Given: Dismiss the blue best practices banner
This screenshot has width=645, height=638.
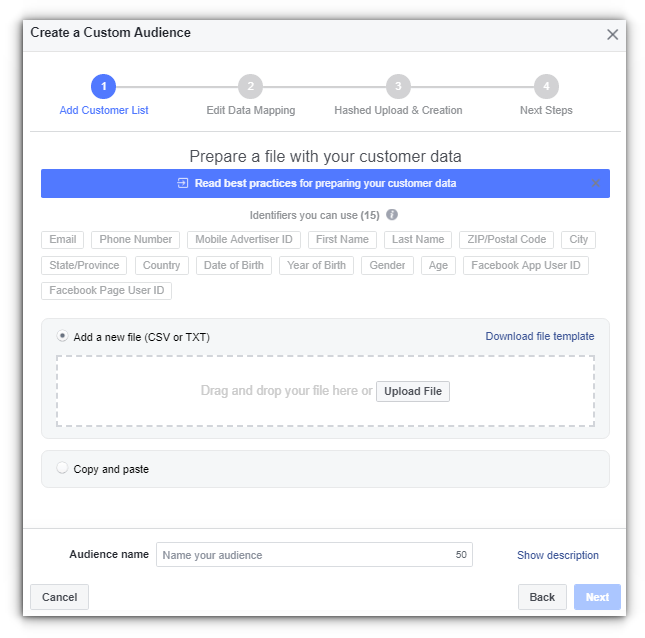Looking at the screenshot, I should [x=595, y=183].
